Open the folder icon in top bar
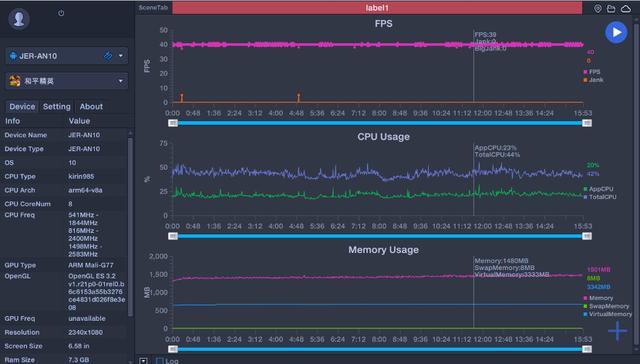Viewport: 640px width, 364px height. tap(611, 9)
